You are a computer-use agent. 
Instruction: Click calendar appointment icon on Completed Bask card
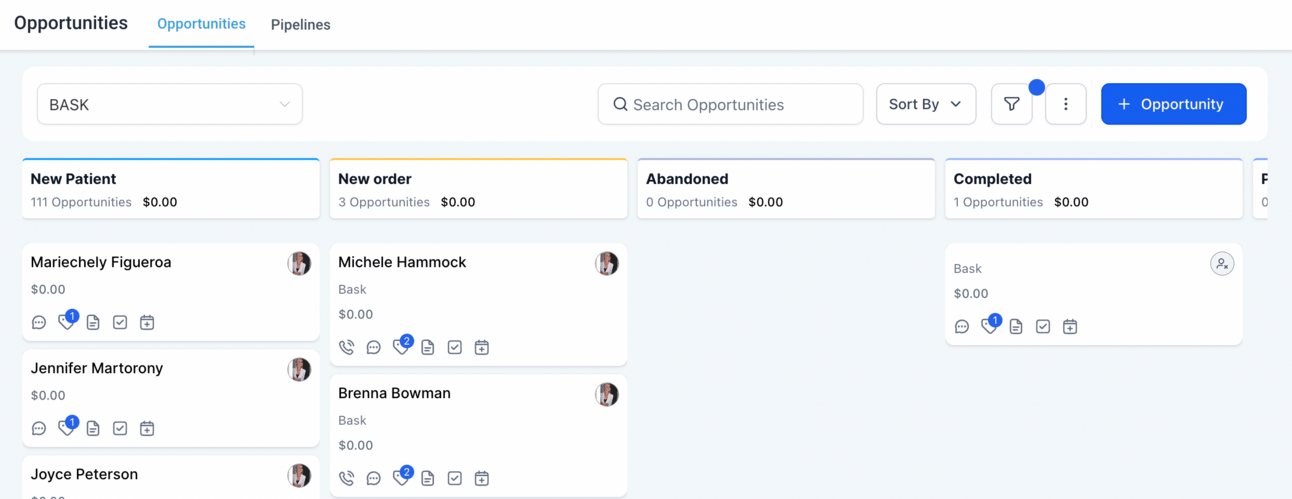(x=1070, y=326)
